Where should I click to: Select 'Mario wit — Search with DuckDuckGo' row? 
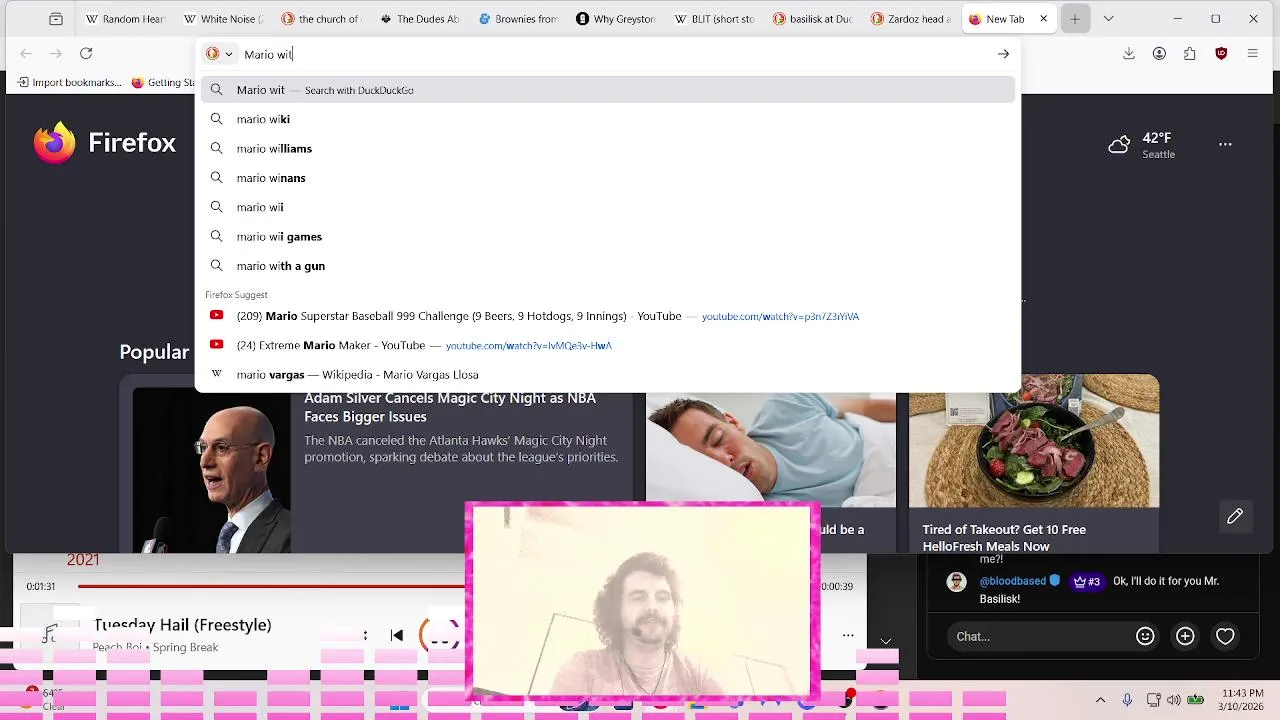point(608,90)
